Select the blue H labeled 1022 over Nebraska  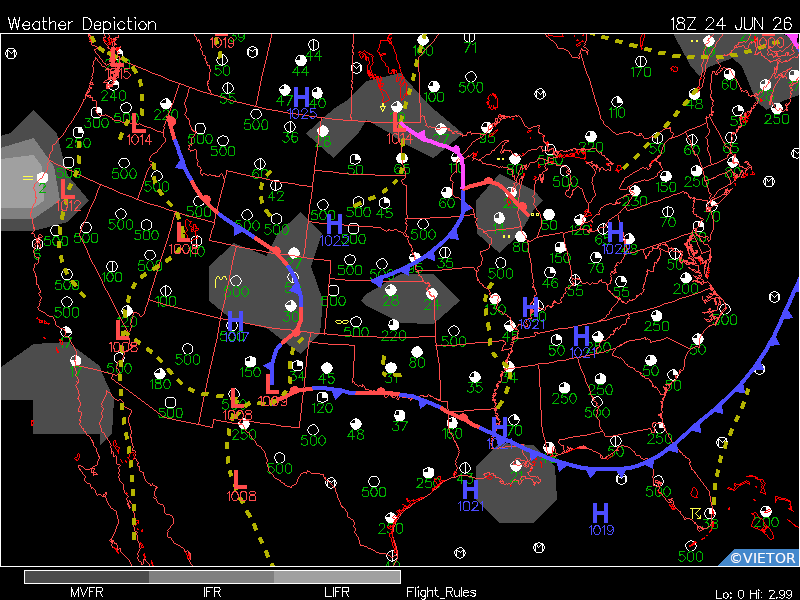pos(334,223)
